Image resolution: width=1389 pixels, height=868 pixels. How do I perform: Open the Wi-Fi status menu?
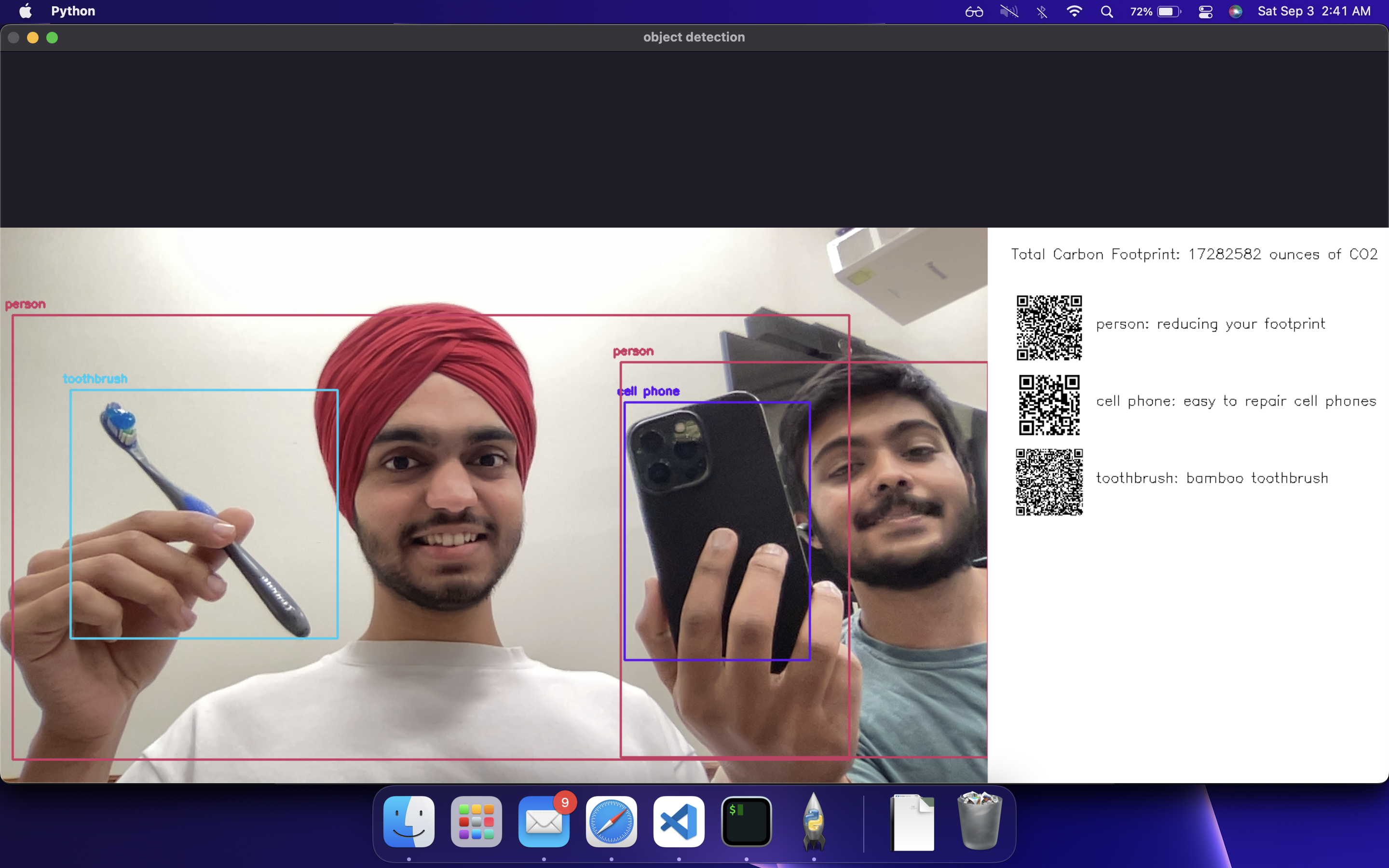(x=1074, y=12)
